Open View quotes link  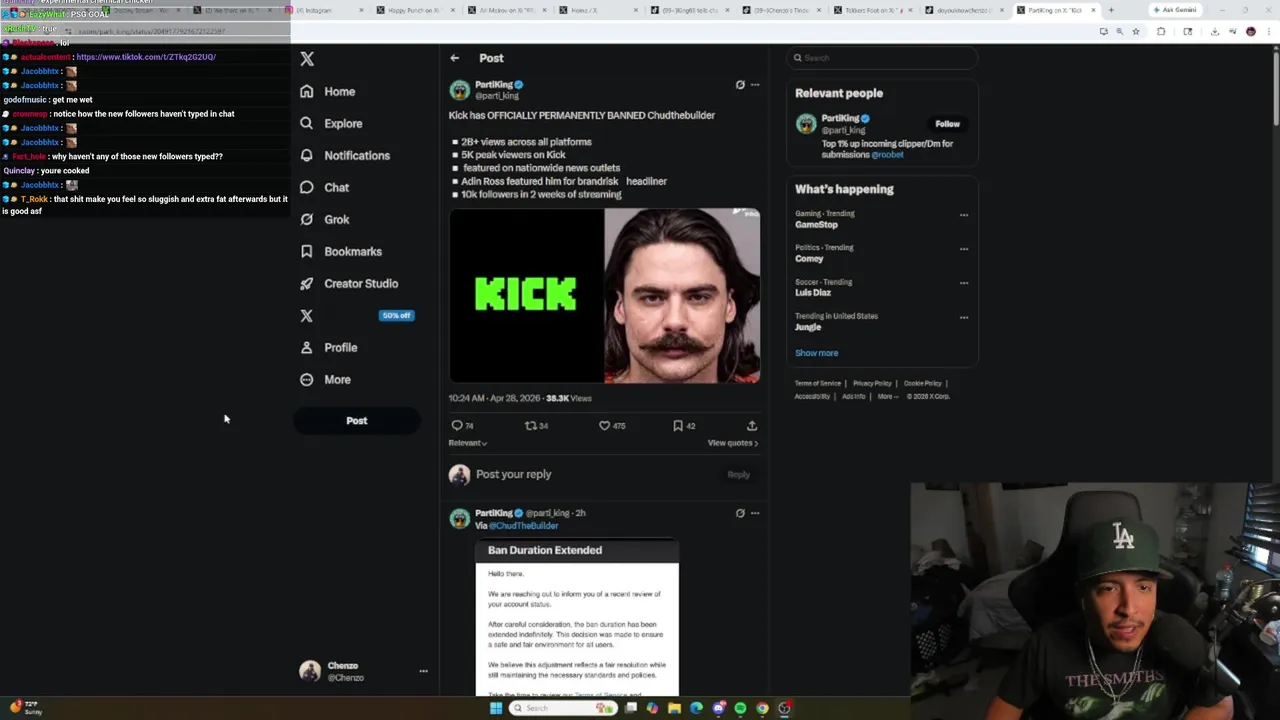pyautogui.click(x=733, y=443)
